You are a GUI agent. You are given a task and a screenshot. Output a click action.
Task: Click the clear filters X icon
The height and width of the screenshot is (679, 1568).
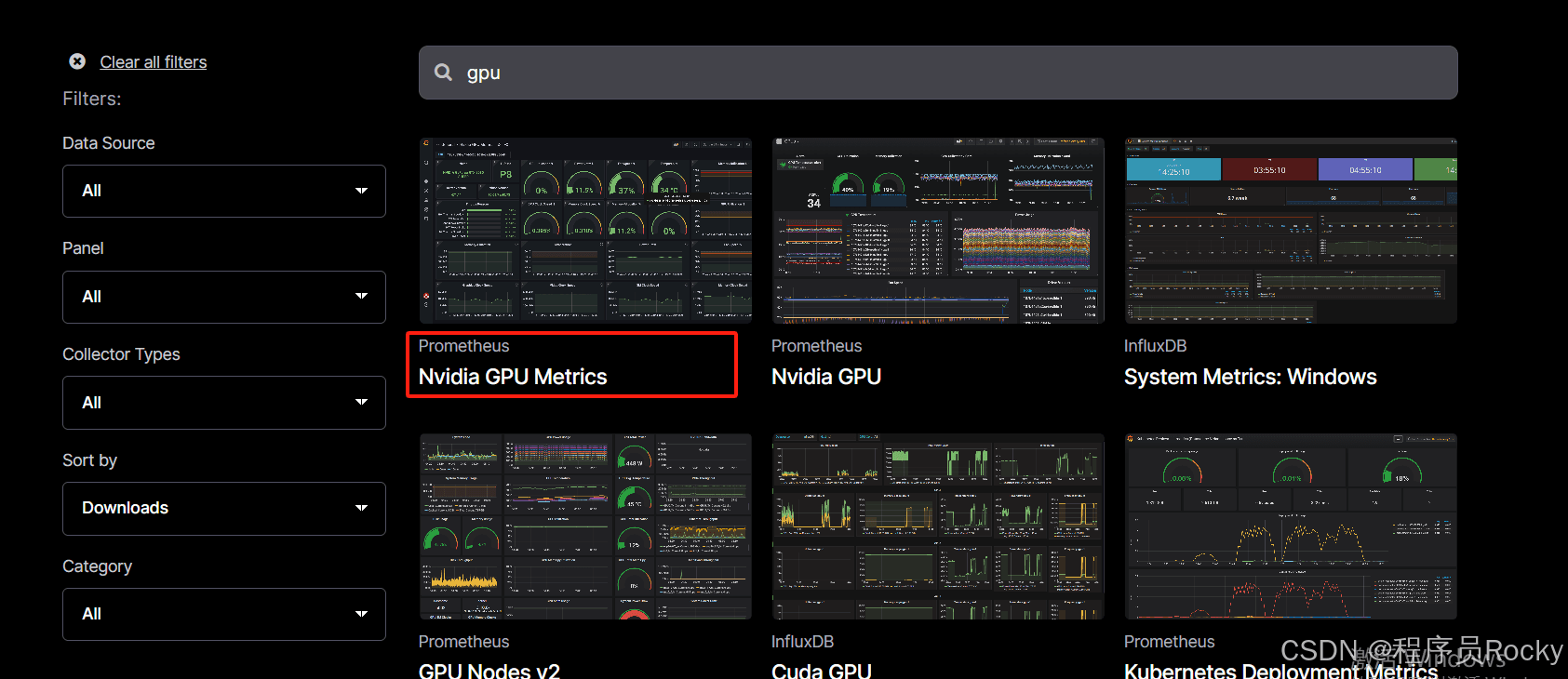(77, 61)
